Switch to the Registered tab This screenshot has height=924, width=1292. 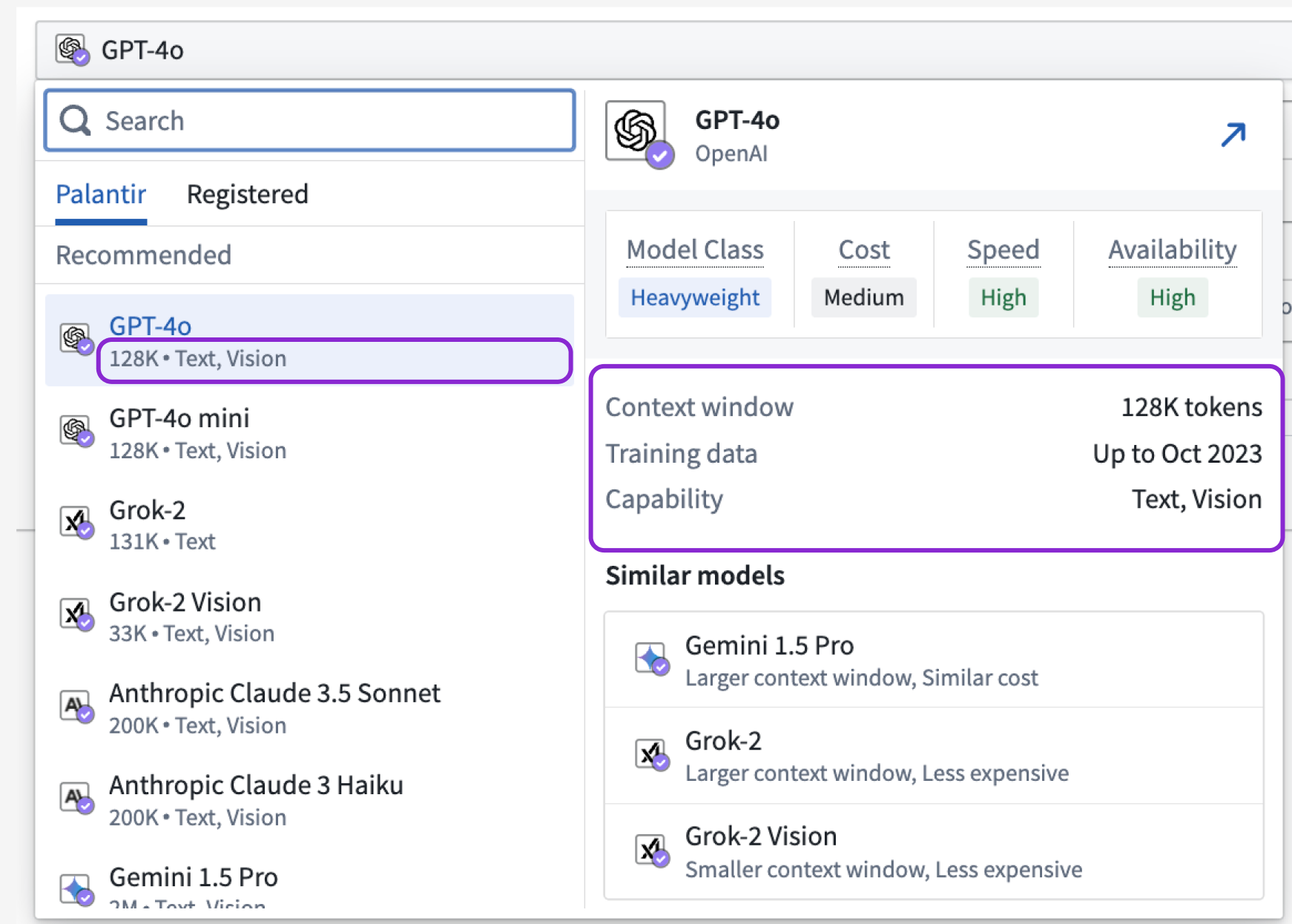tap(247, 194)
